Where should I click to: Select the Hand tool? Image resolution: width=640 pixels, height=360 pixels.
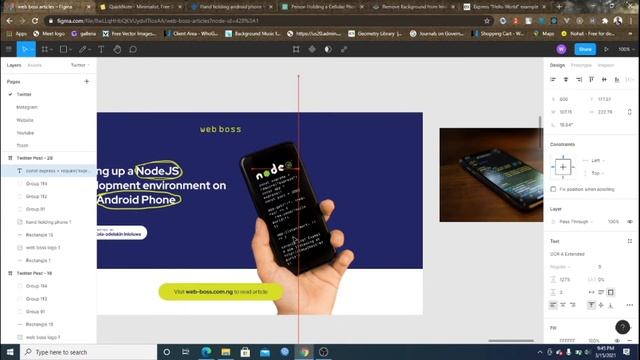tap(117, 49)
